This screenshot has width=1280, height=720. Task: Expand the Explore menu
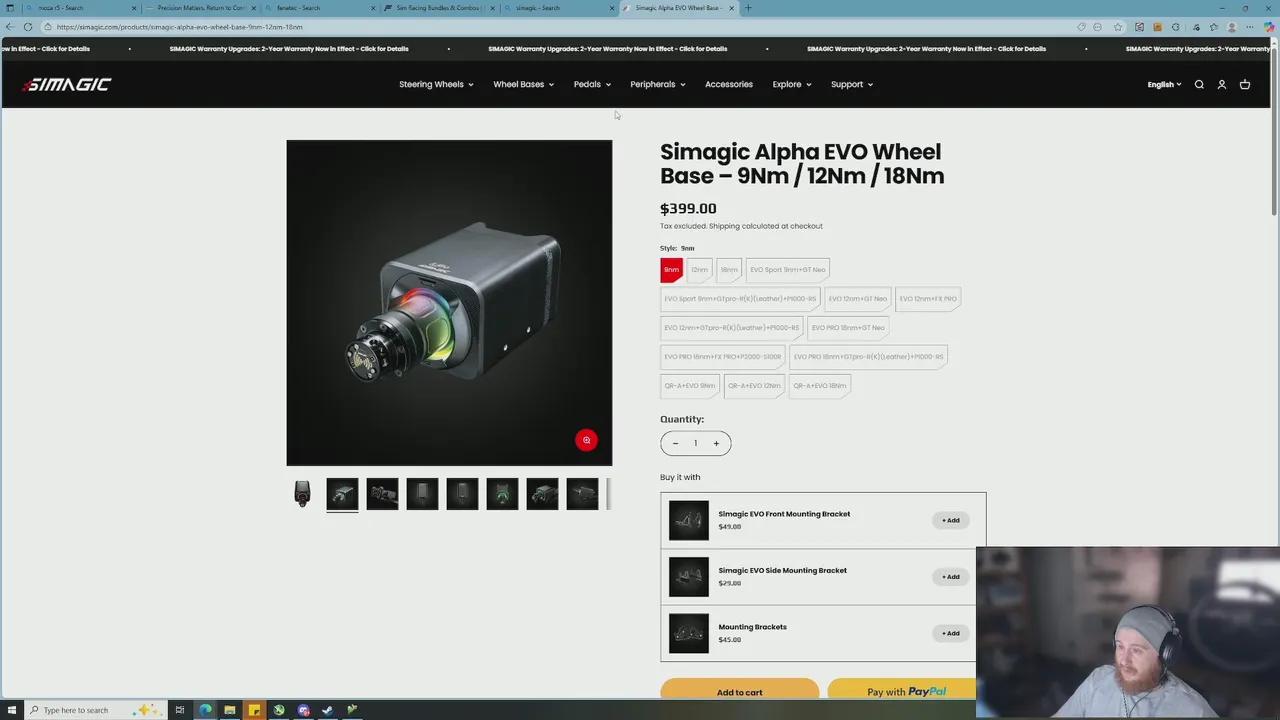coord(791,85)
